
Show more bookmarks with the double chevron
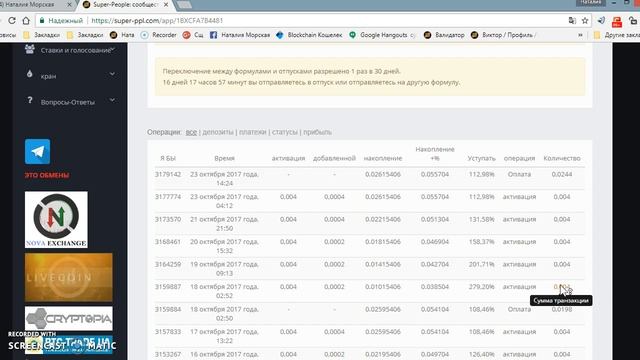pyautogui.click(x=580, y=35)
